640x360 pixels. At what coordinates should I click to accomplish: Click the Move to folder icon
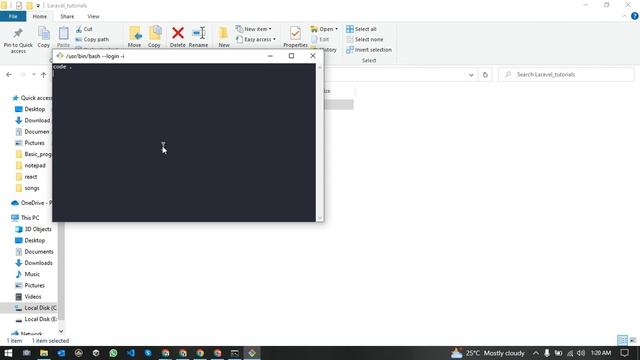[134, 33]
